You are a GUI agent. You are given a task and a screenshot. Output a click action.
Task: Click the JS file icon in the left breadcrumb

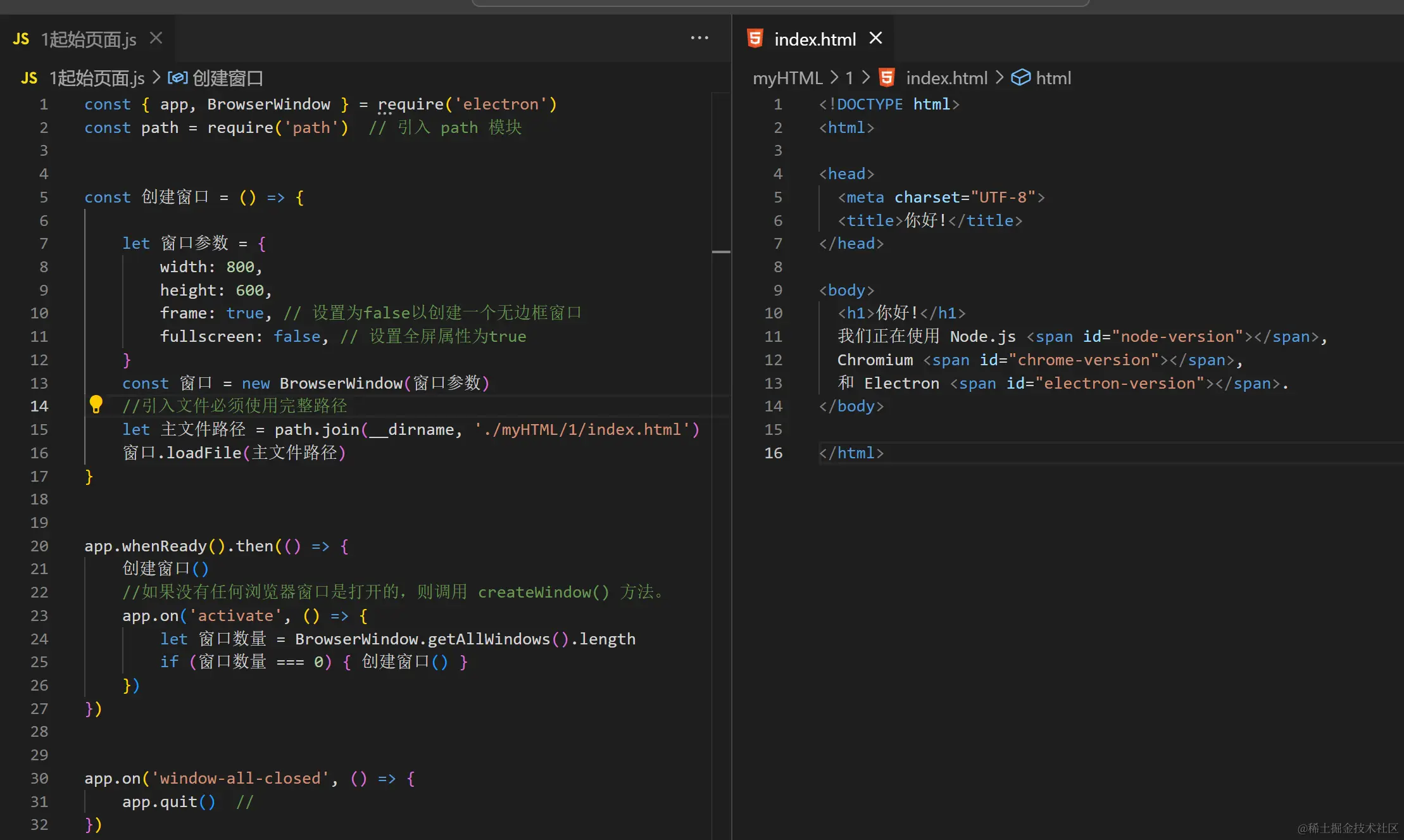tap(29, 78)
